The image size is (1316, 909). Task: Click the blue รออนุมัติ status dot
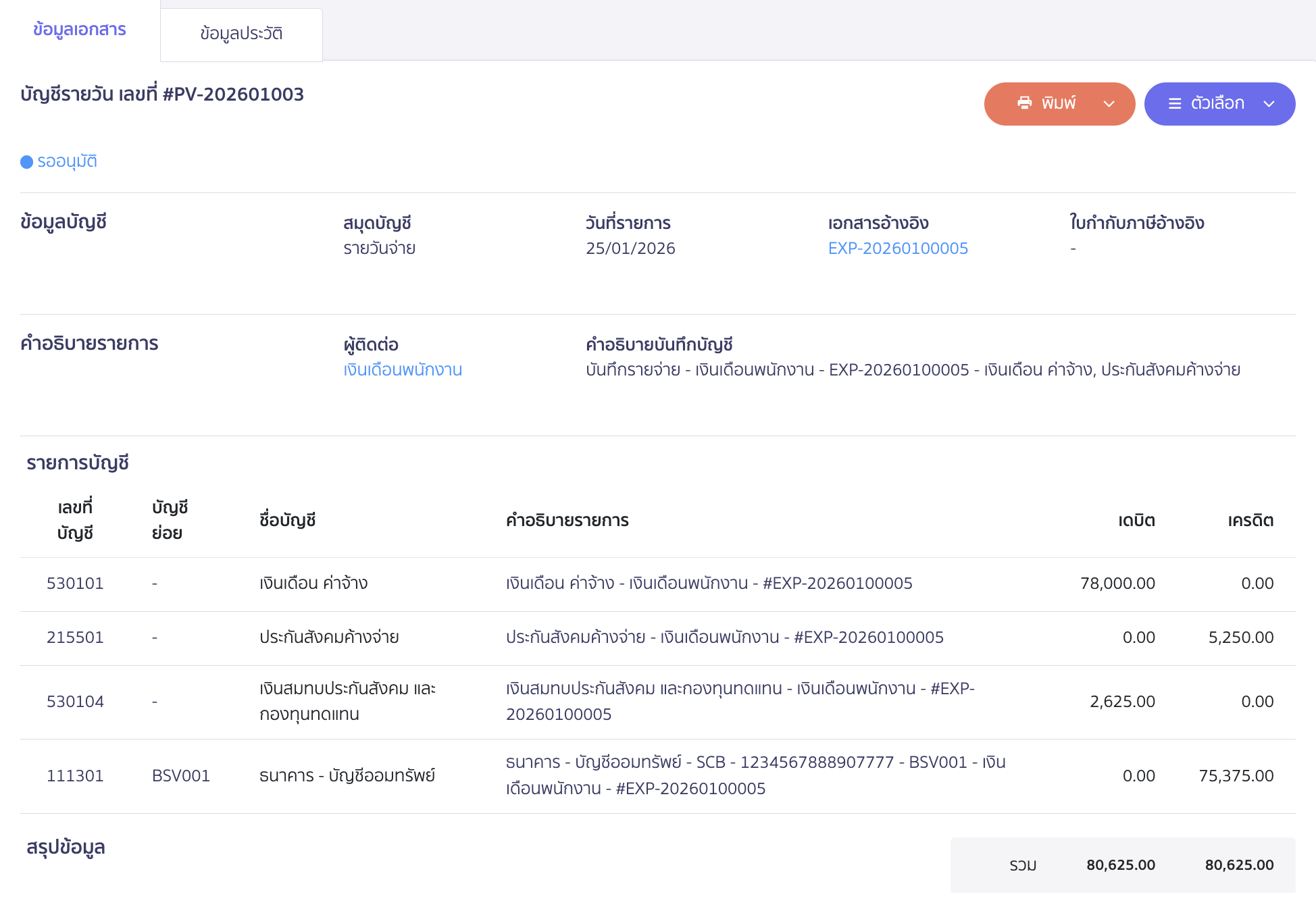coord(26,161)
